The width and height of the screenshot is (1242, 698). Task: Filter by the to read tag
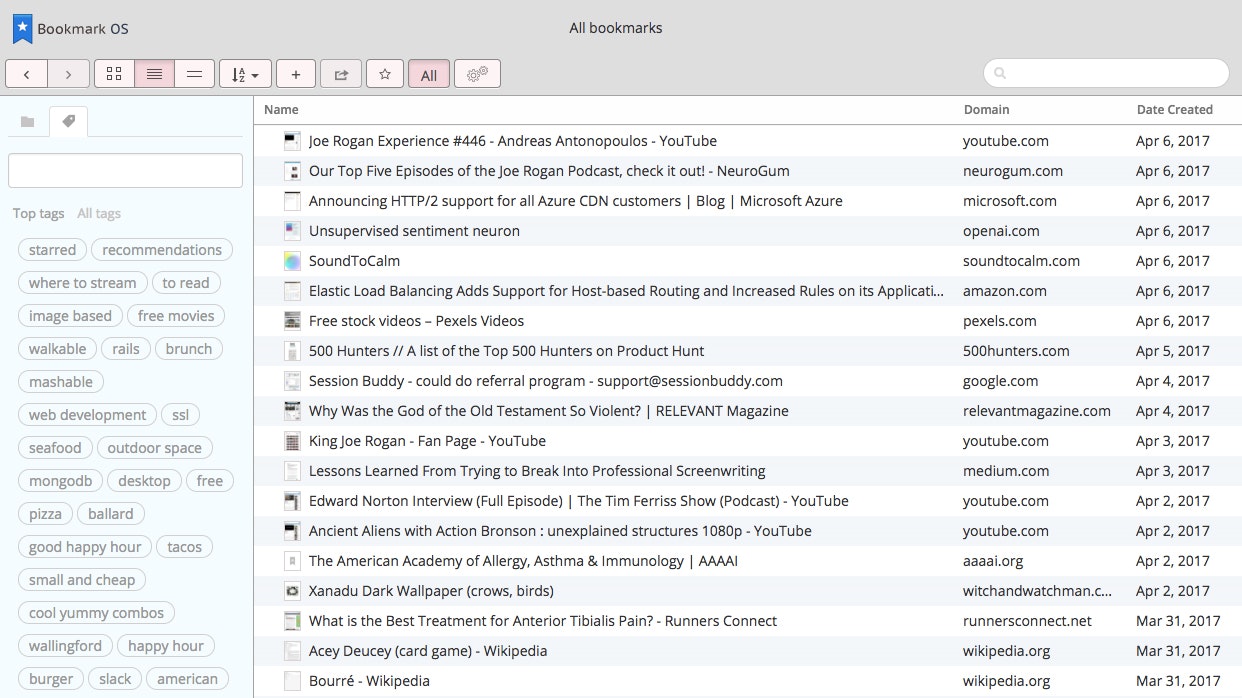pos(186,283)
